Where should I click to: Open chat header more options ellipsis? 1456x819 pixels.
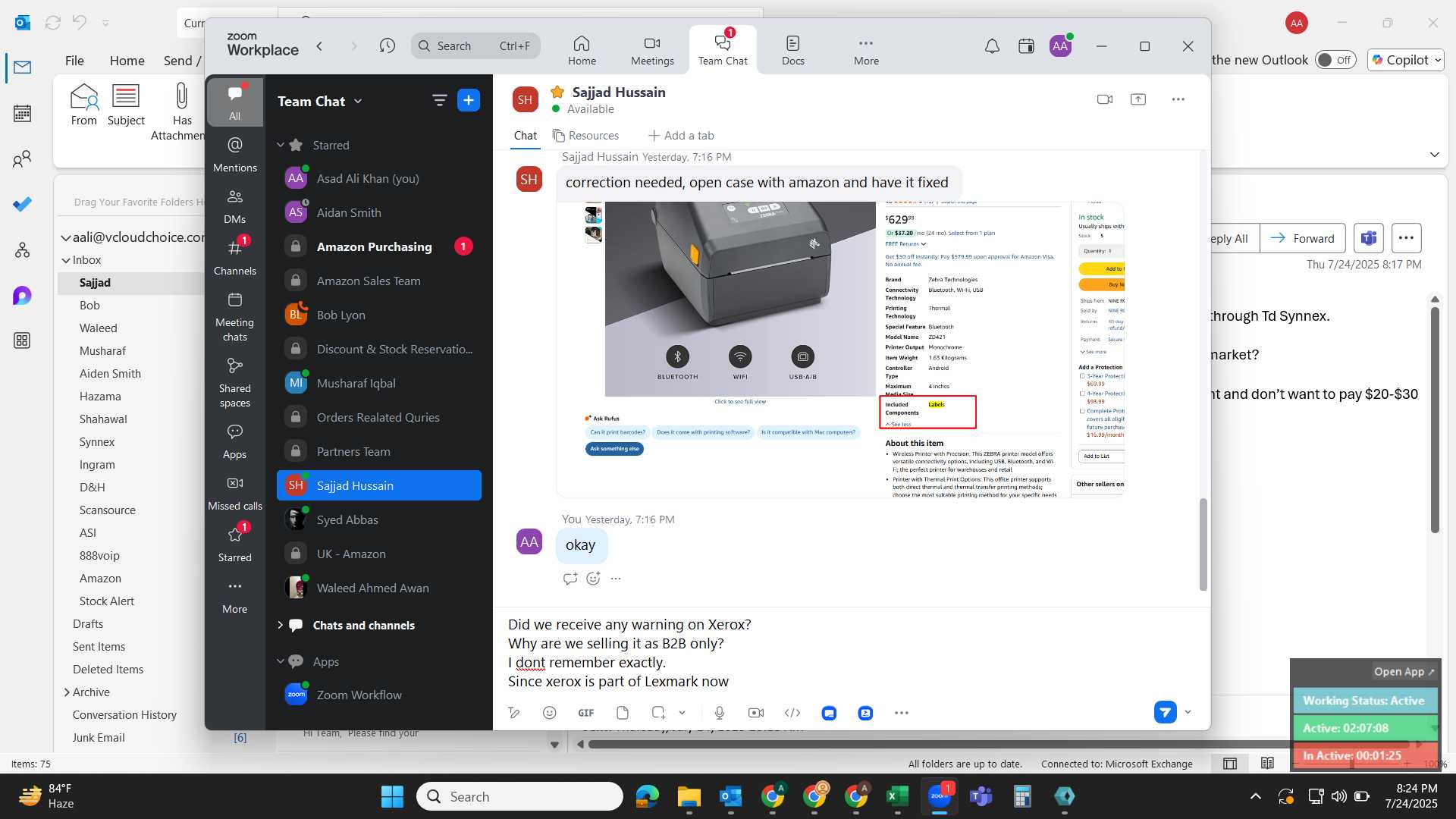click(x=1178, y=99)
